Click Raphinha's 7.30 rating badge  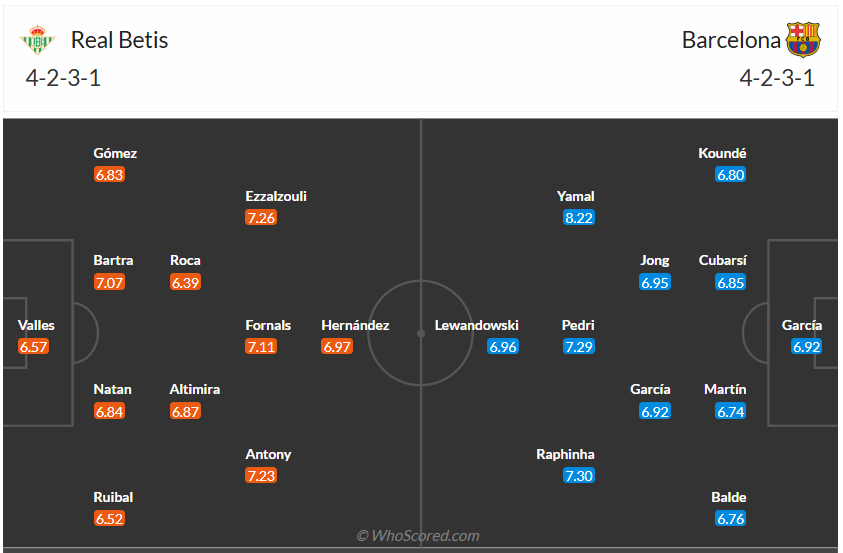[579, 475]
